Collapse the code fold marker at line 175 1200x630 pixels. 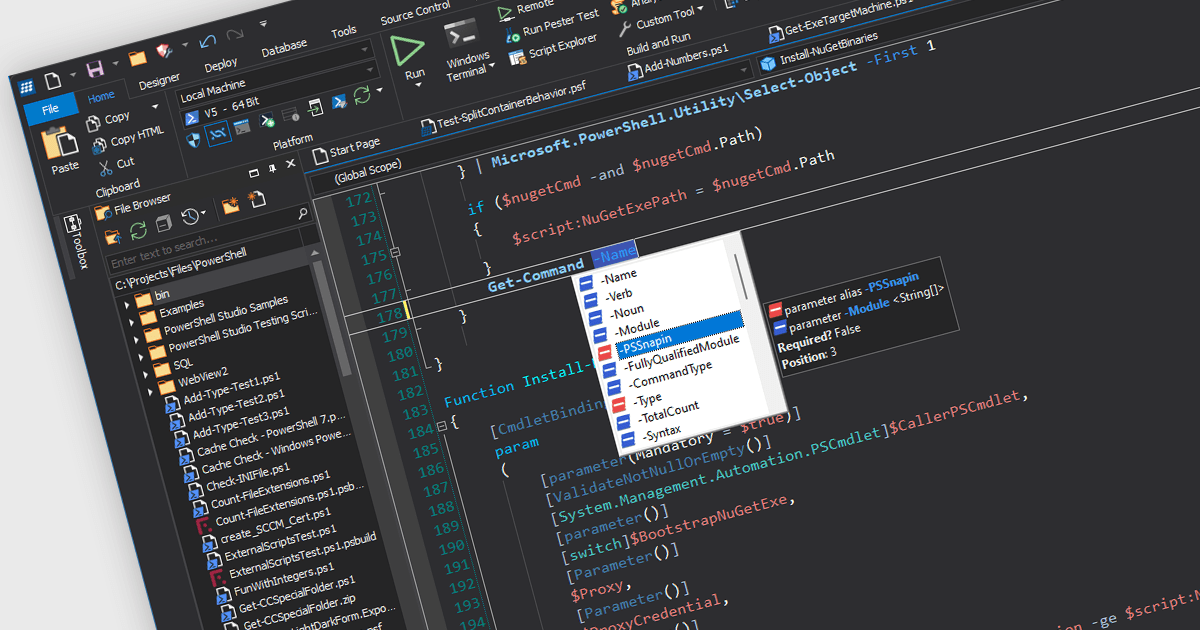395,254
